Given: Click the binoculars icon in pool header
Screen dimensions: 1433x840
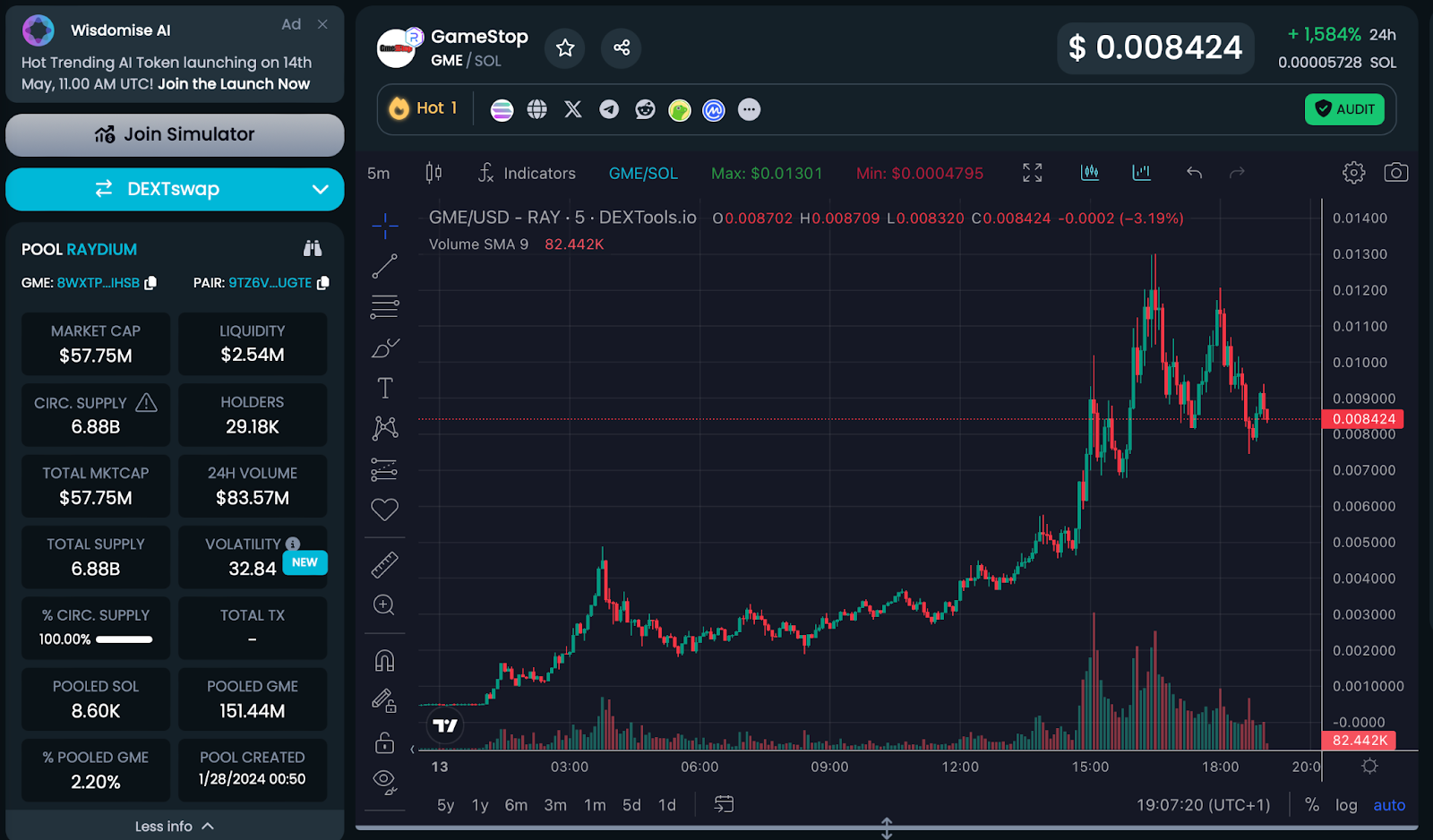Looking at the screenshot, I should point(312,249).
